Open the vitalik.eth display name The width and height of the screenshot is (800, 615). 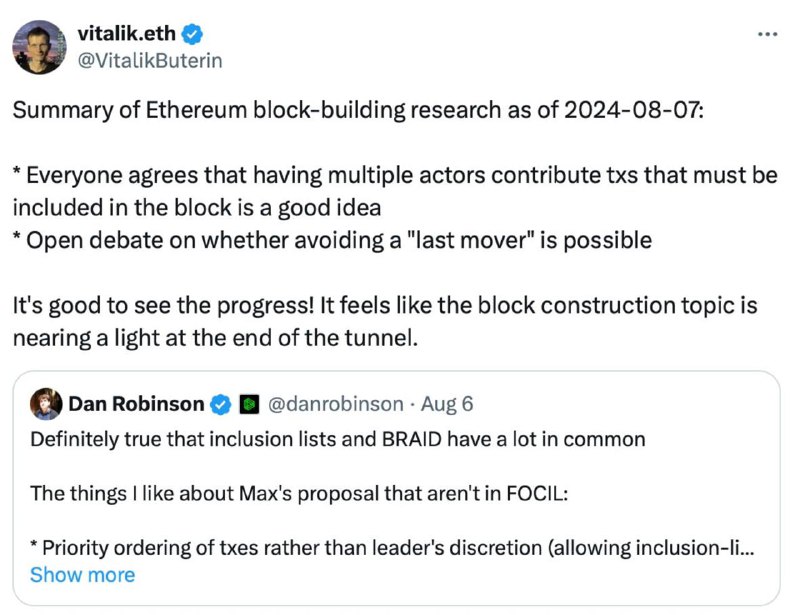point(127,34)
